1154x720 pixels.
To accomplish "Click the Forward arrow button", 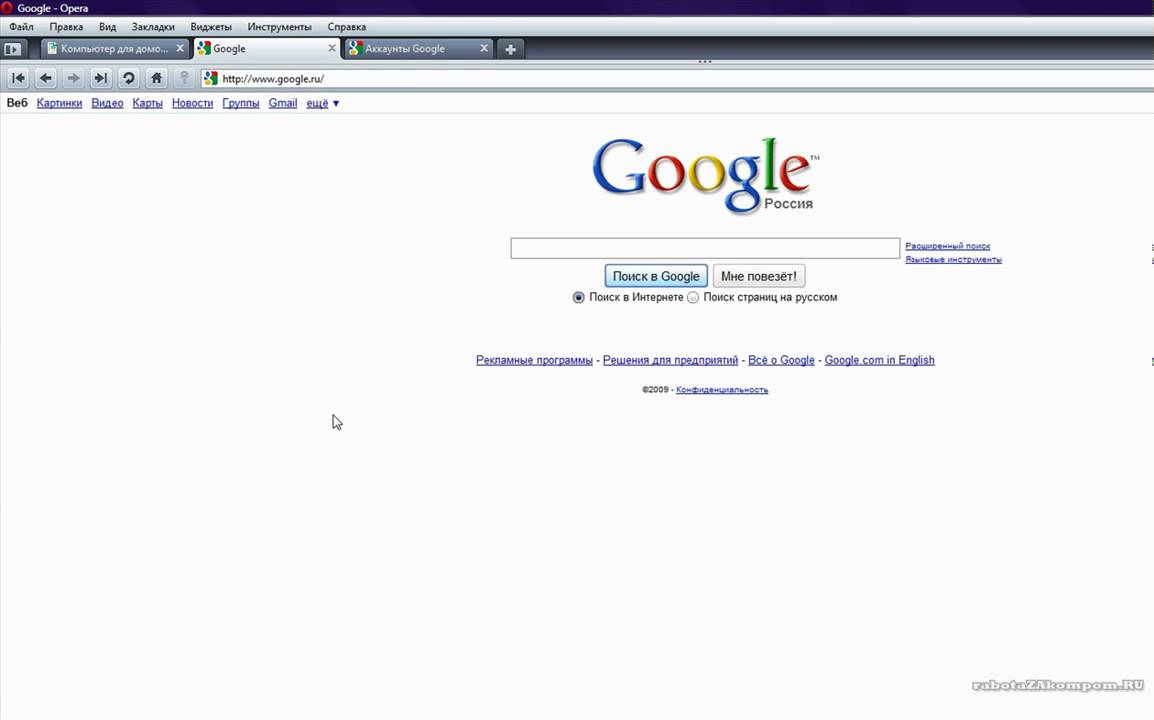I will (73, 78).
